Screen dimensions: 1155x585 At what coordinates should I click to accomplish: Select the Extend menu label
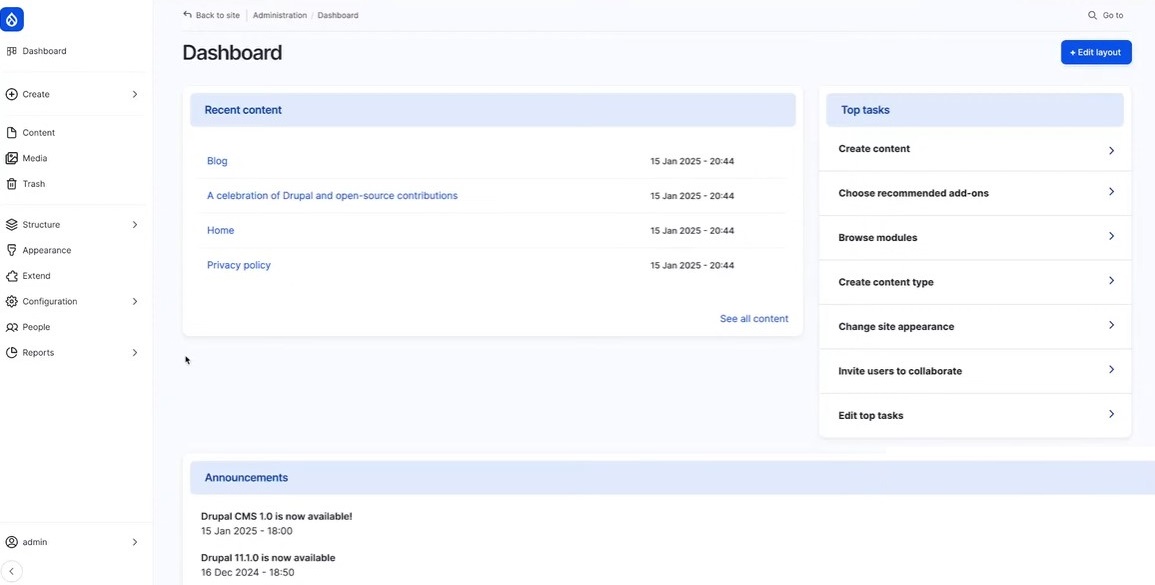click(x=36, y=276)
